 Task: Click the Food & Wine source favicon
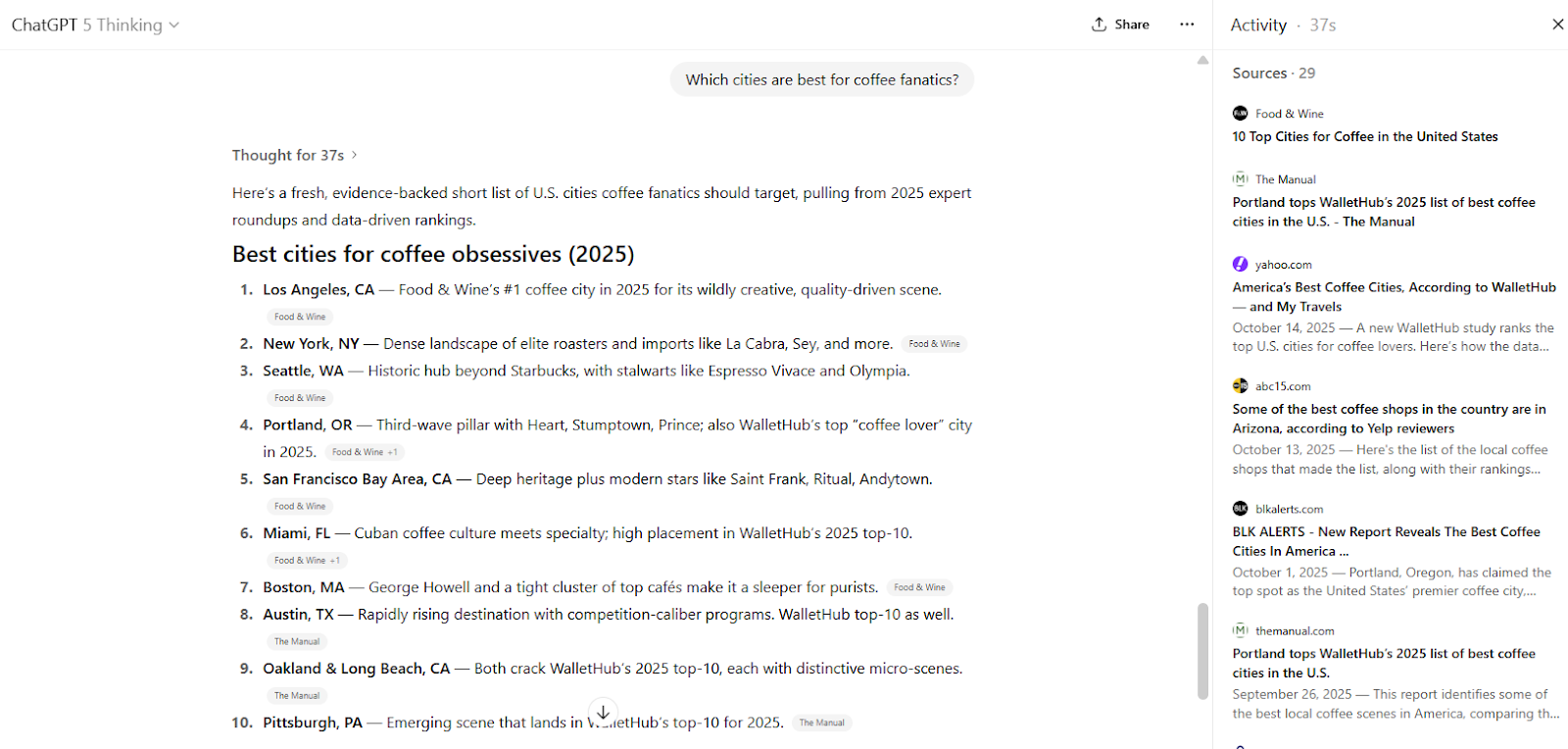[1240, 114]
